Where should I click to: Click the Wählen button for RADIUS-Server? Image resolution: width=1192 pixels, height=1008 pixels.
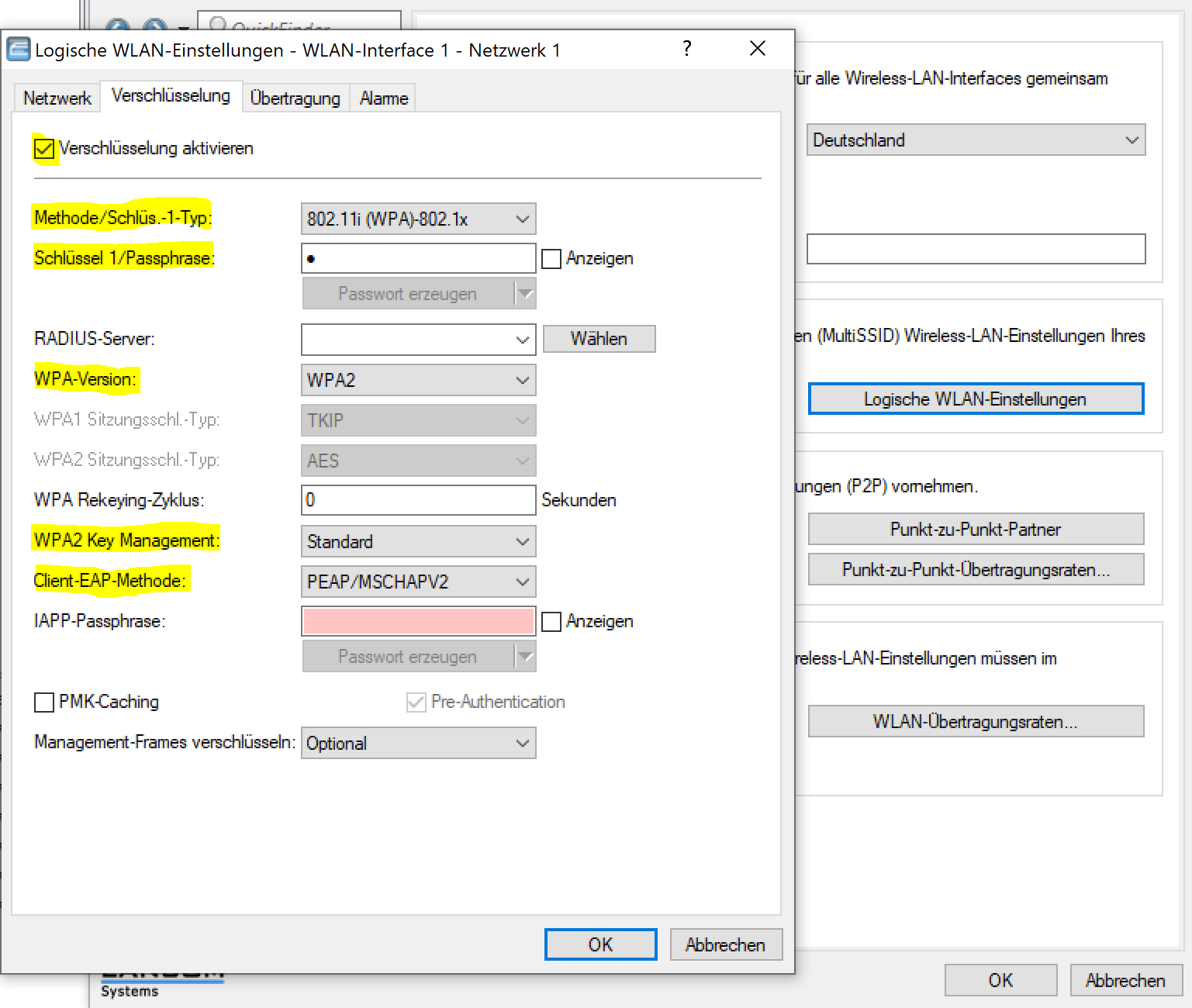[599, 339]
